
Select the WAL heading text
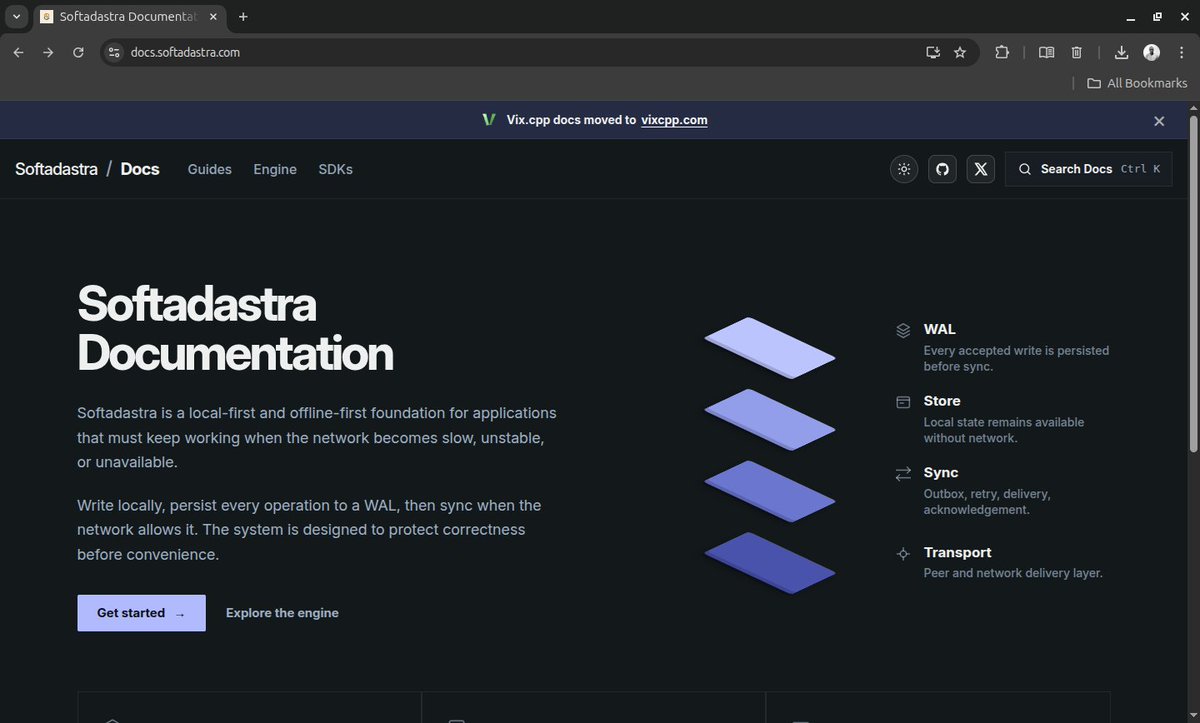click(x=940, y=329)
